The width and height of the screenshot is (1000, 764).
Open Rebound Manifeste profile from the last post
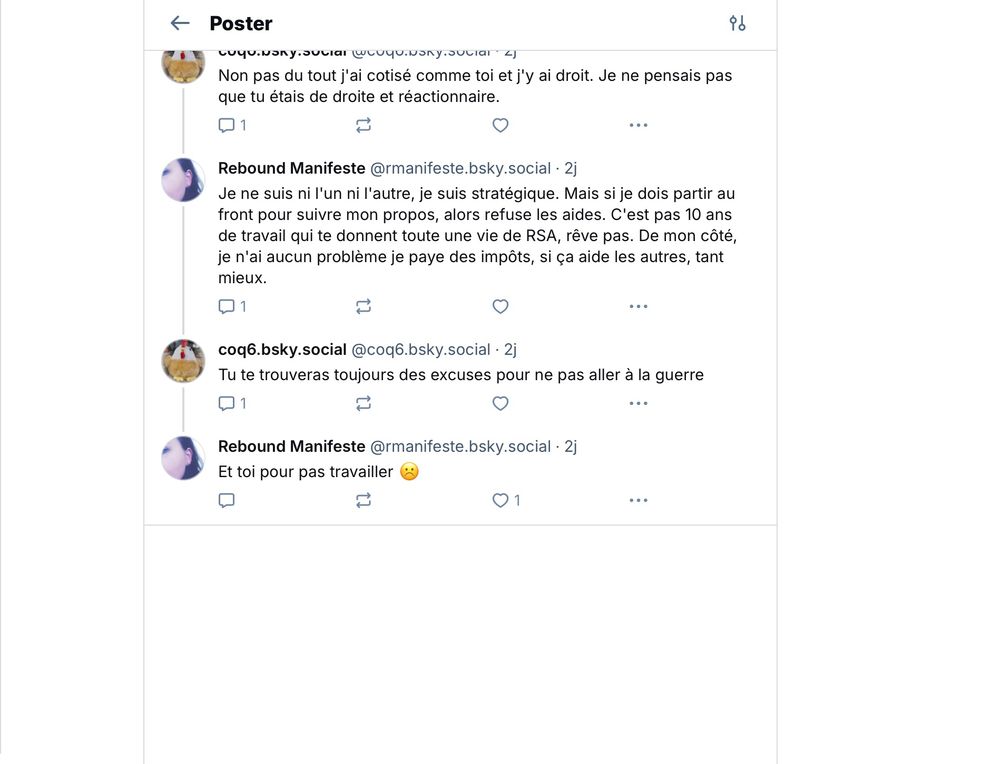point(291,446)
